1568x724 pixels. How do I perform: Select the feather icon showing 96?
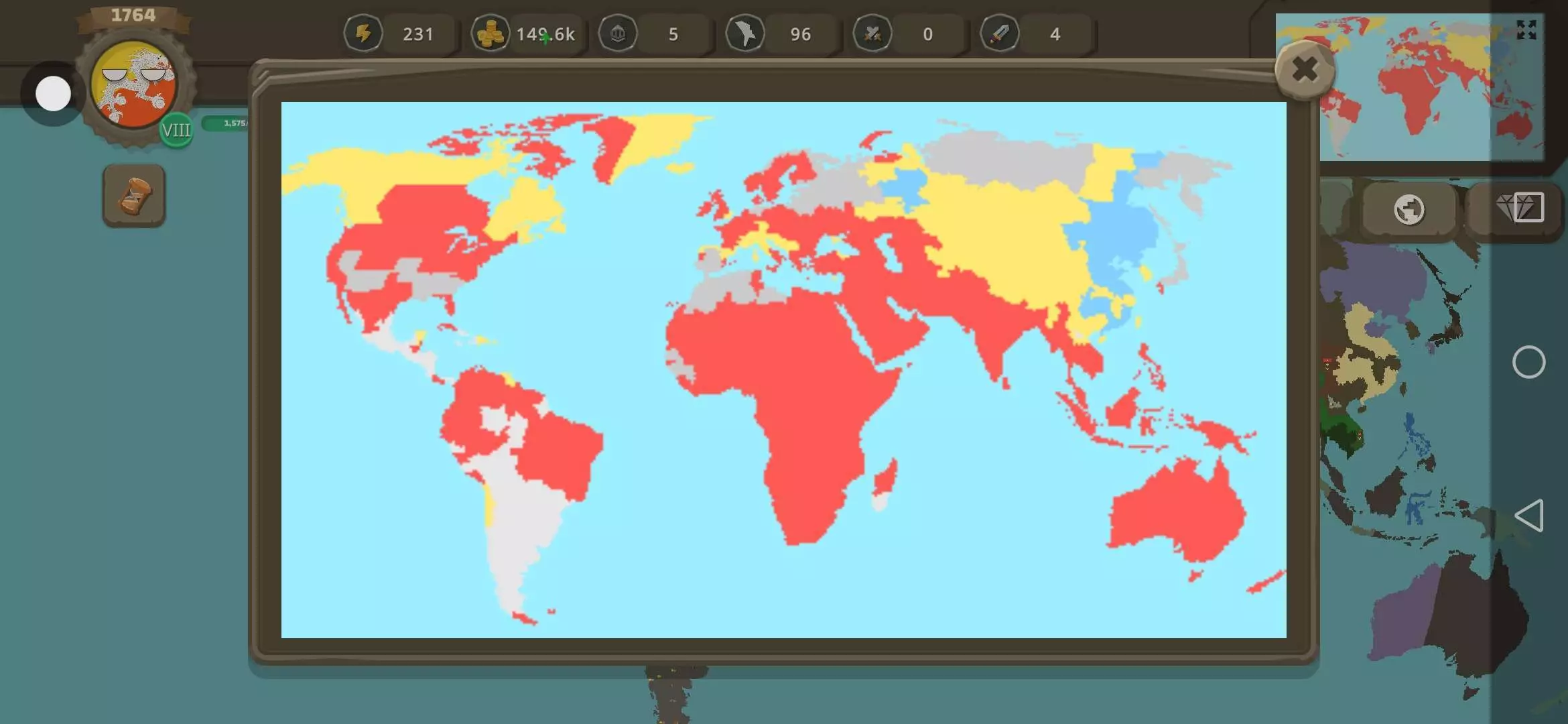[x=744, y=34]
